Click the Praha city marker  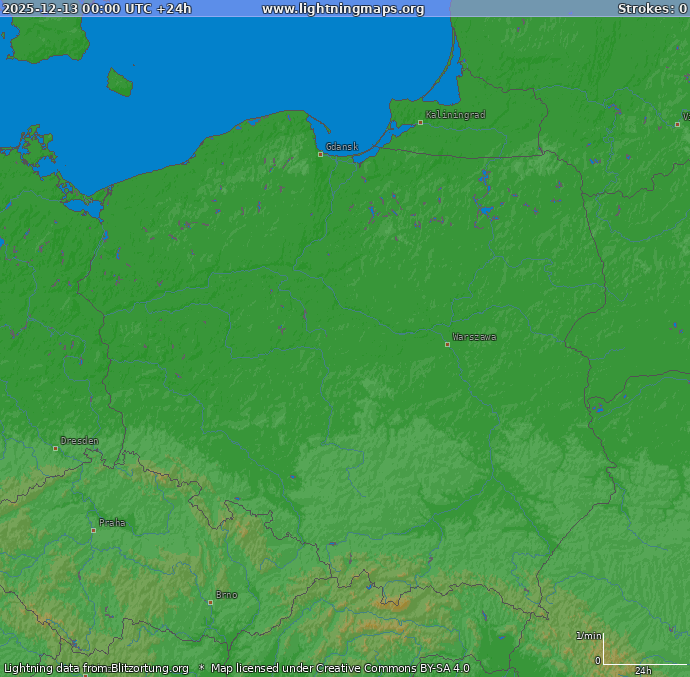pos(93,530)
